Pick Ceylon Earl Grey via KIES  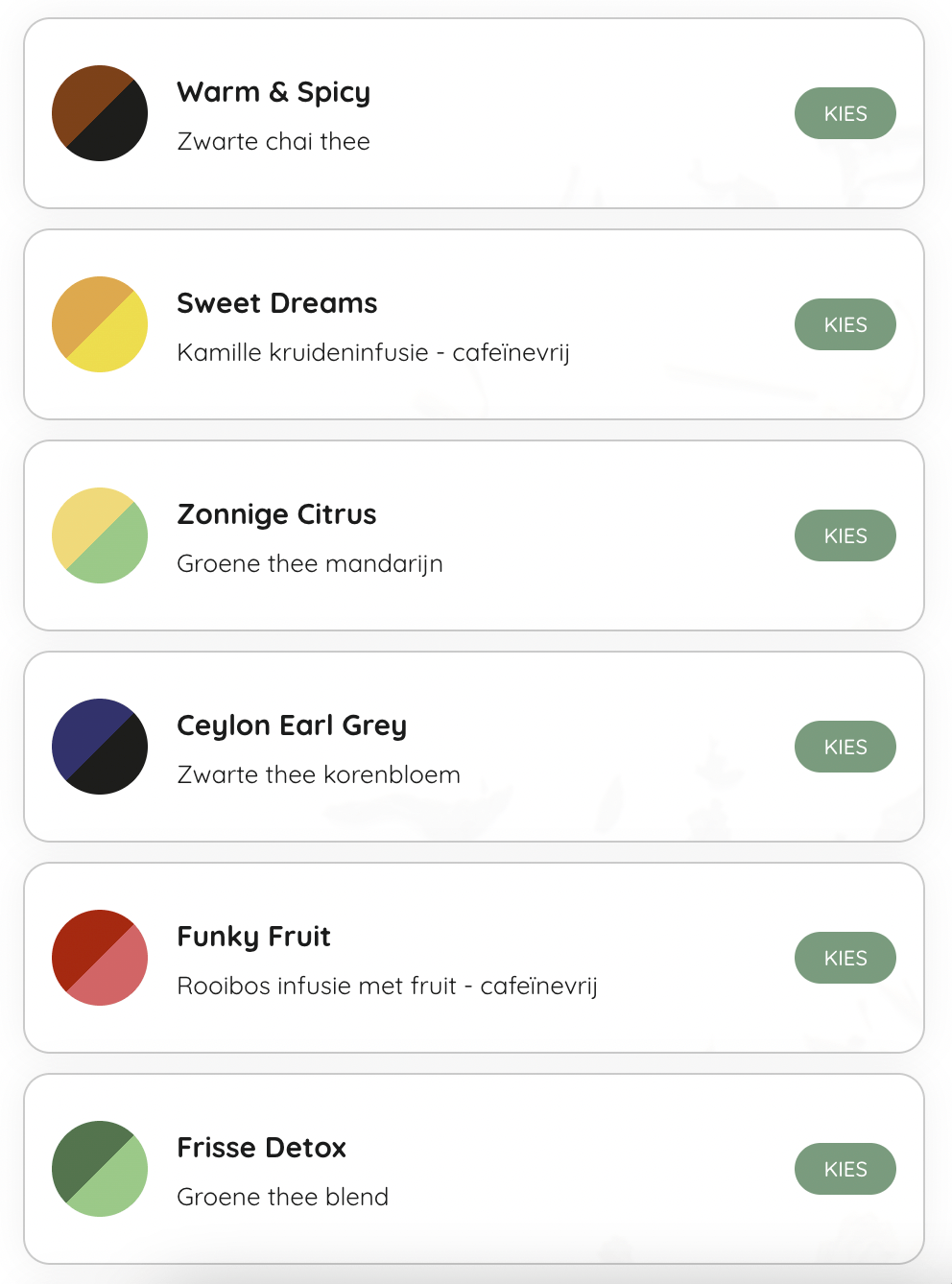click(x=845, y=747)
